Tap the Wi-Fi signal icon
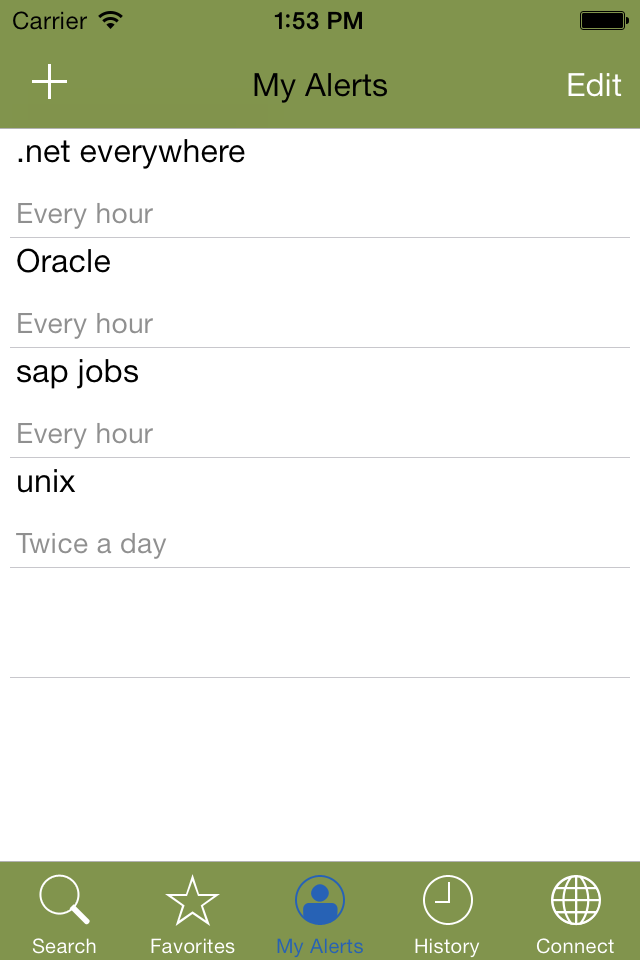640x960 pixels. point(111,20)
